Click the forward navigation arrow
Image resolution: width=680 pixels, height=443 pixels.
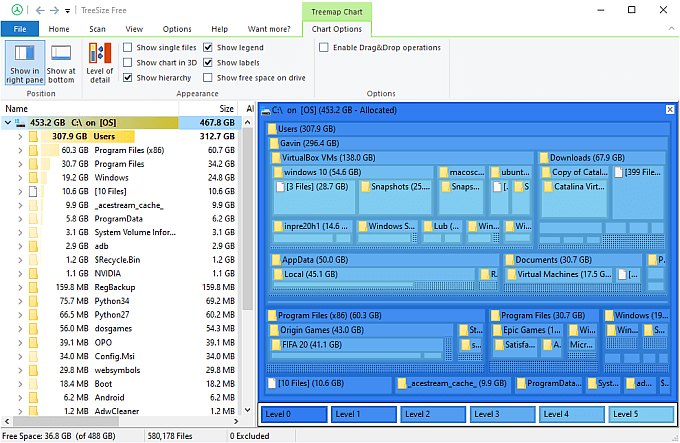(x=53, y=10)
